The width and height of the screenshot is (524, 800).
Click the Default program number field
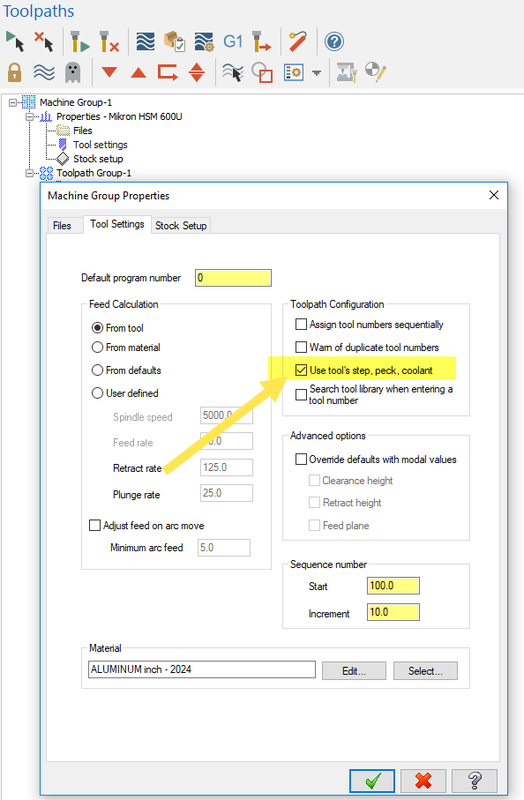pyautogui.click(x=233, y=278)
